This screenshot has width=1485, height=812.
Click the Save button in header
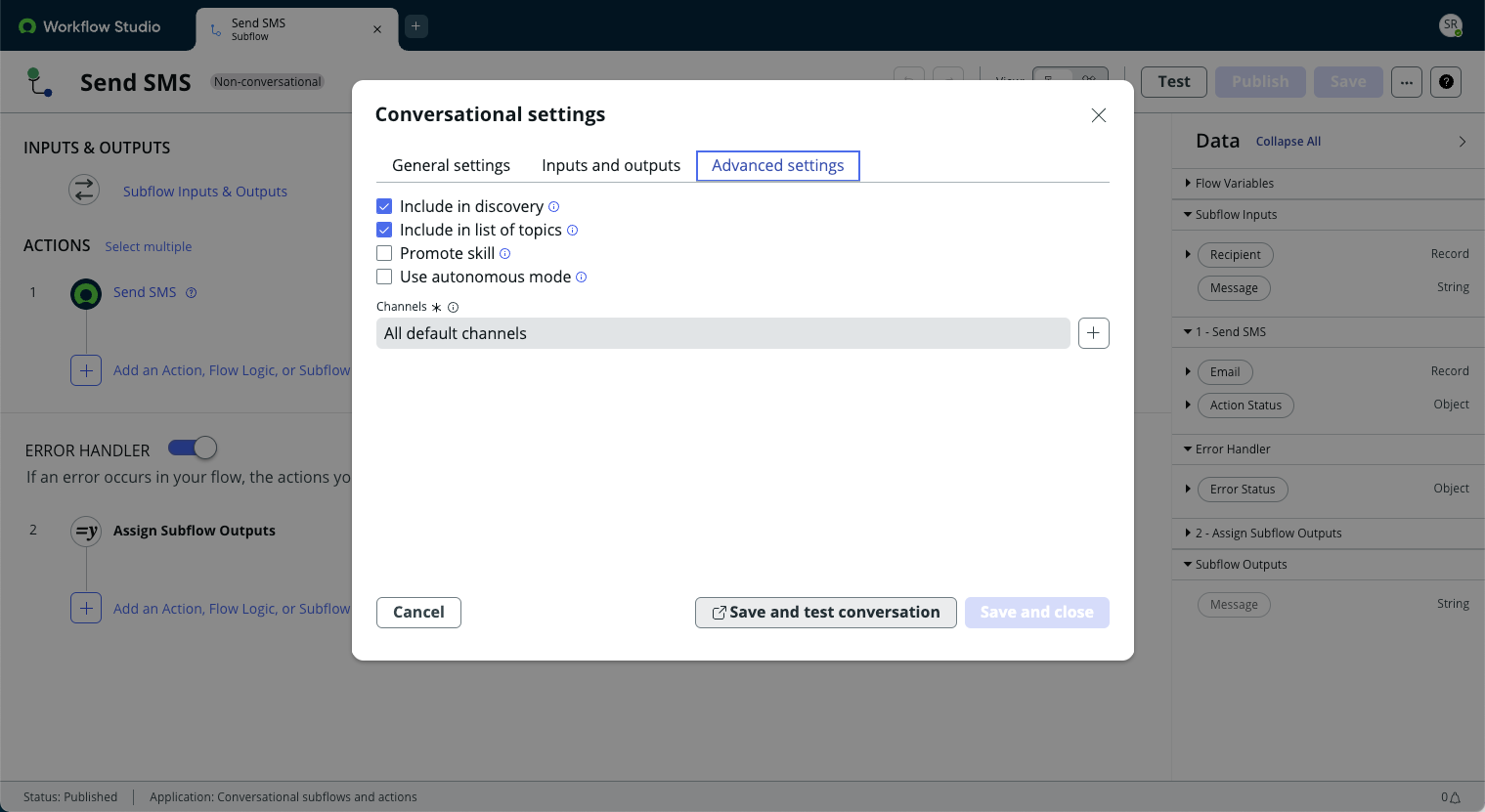(x=1348, y=82)
